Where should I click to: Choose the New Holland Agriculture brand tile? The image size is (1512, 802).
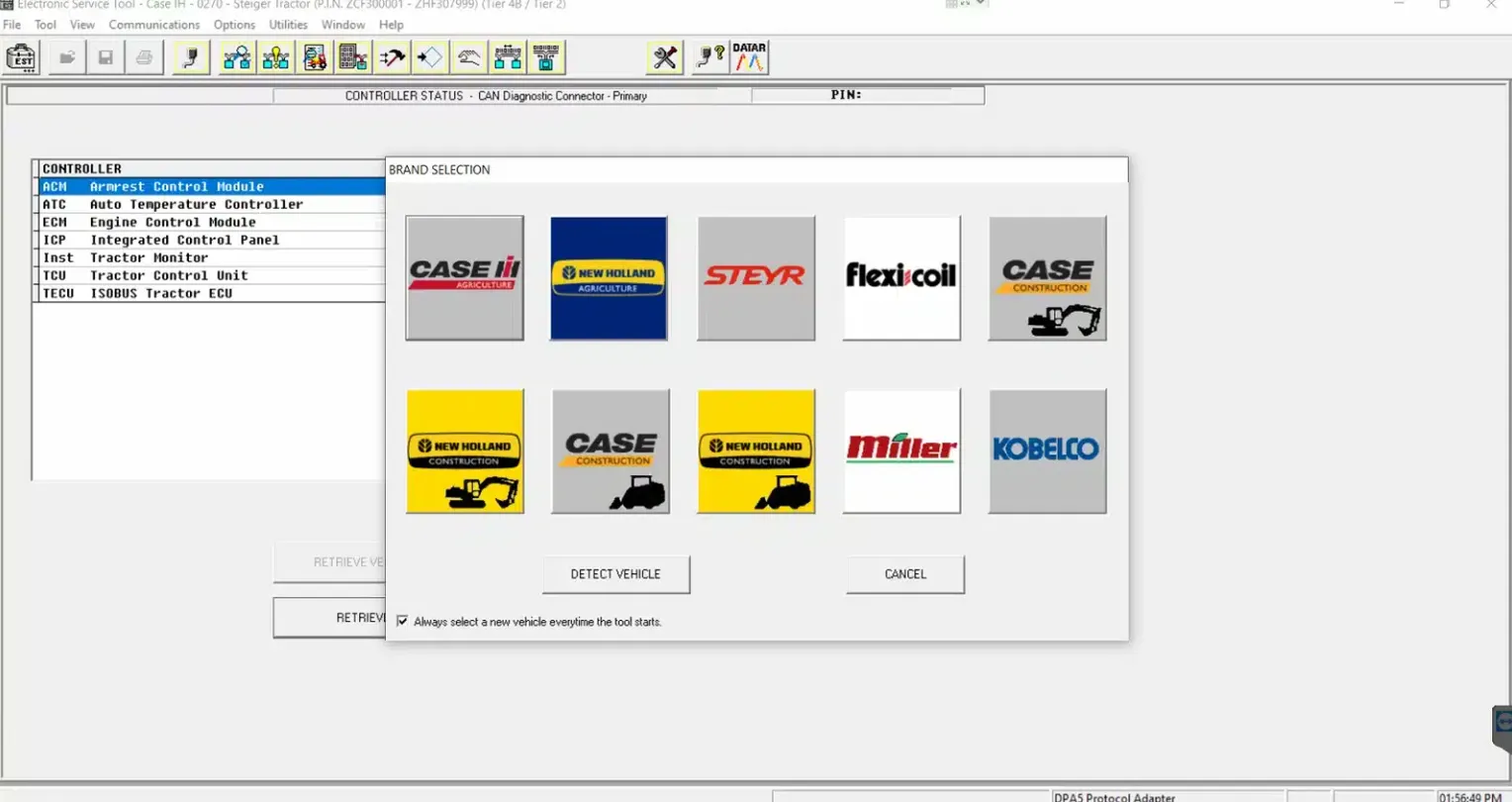tap(609, 278)
